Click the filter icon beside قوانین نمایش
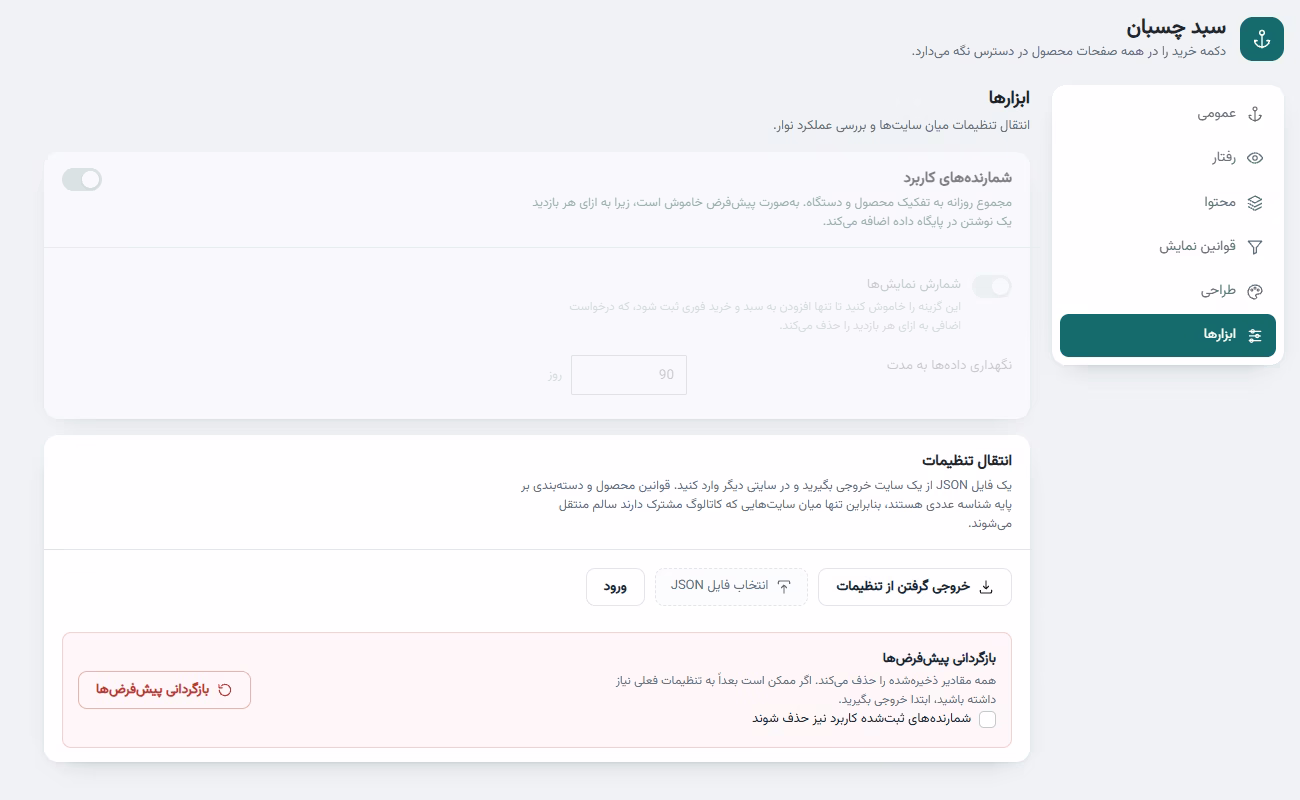1300x800 pixels. 1256,247
